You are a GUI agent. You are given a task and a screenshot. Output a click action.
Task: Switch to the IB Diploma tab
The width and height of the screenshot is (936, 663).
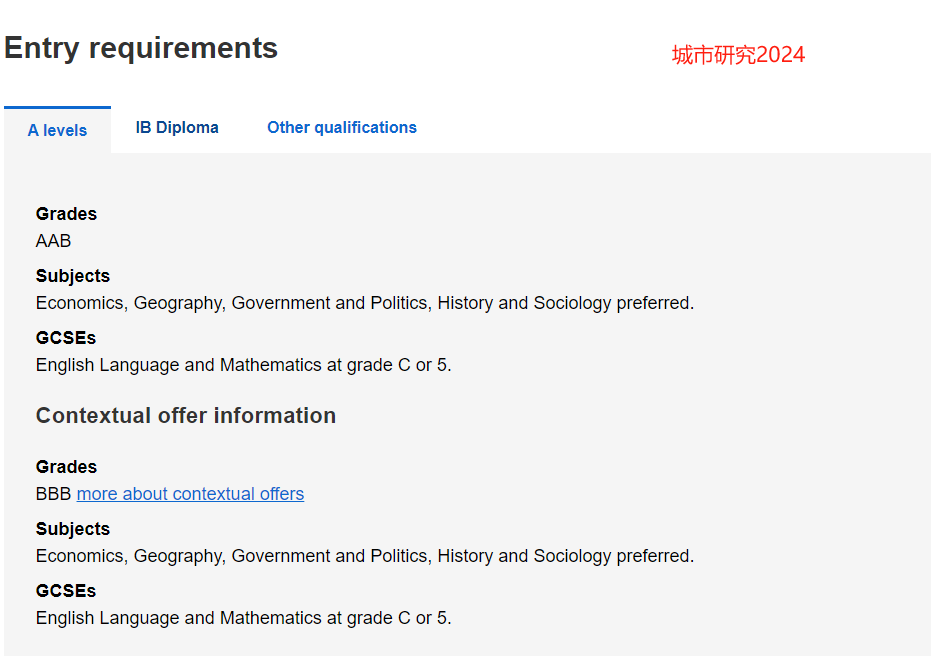[177, 127]
